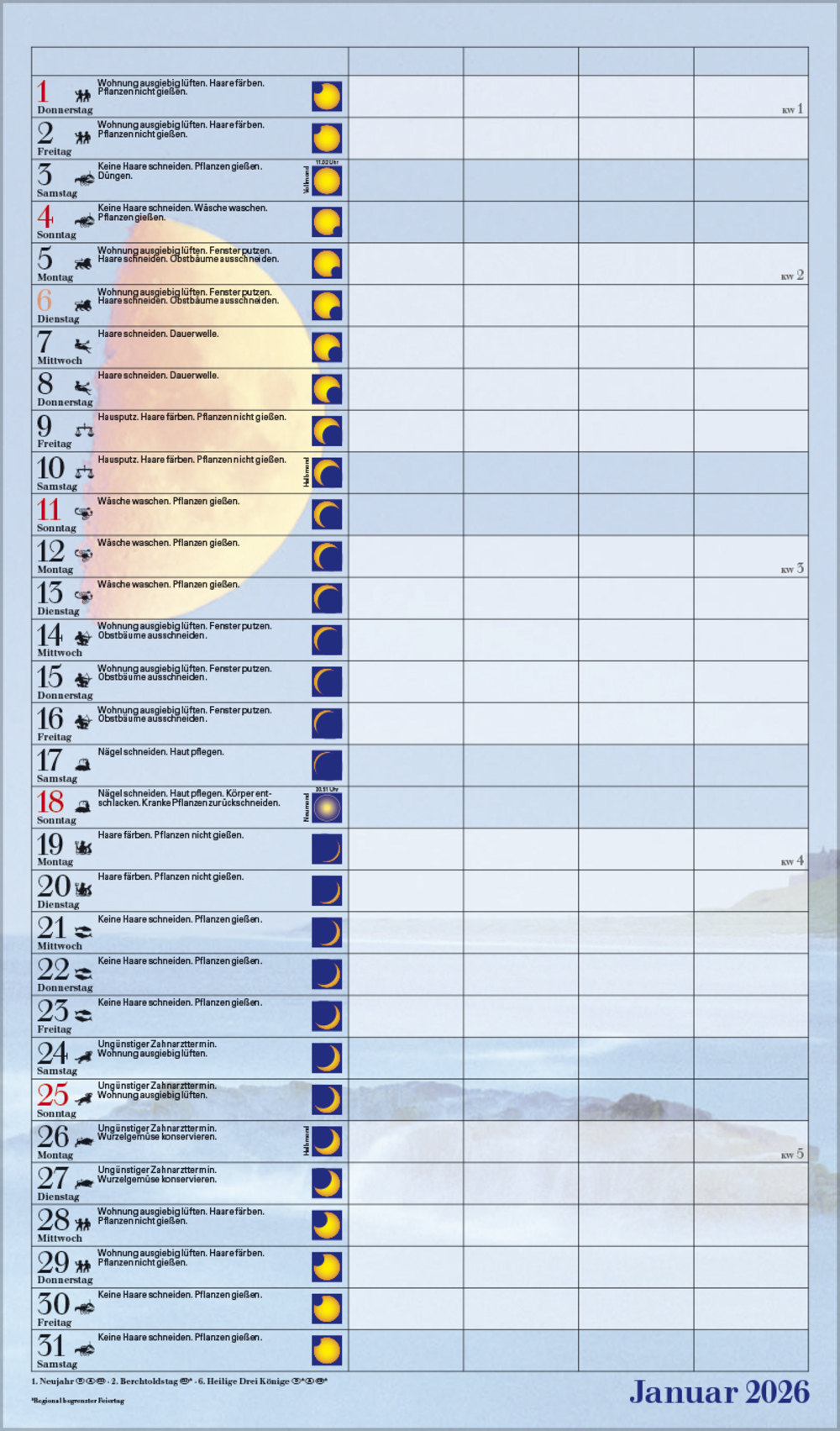Select the crescent moon icon on January 20
Screen dimensions: 840x1431
327,891
